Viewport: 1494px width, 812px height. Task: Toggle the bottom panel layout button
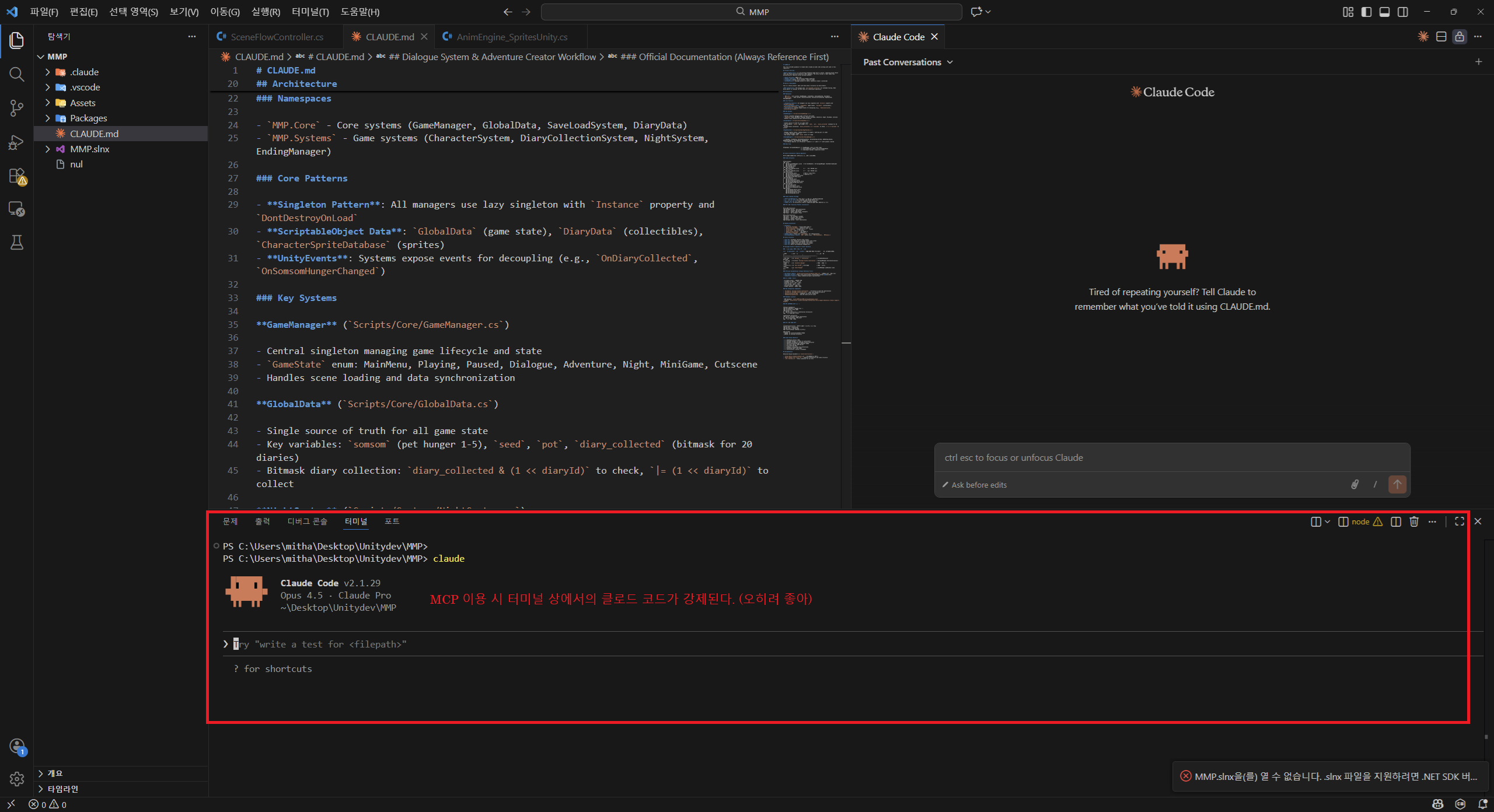pos(1384,12)
